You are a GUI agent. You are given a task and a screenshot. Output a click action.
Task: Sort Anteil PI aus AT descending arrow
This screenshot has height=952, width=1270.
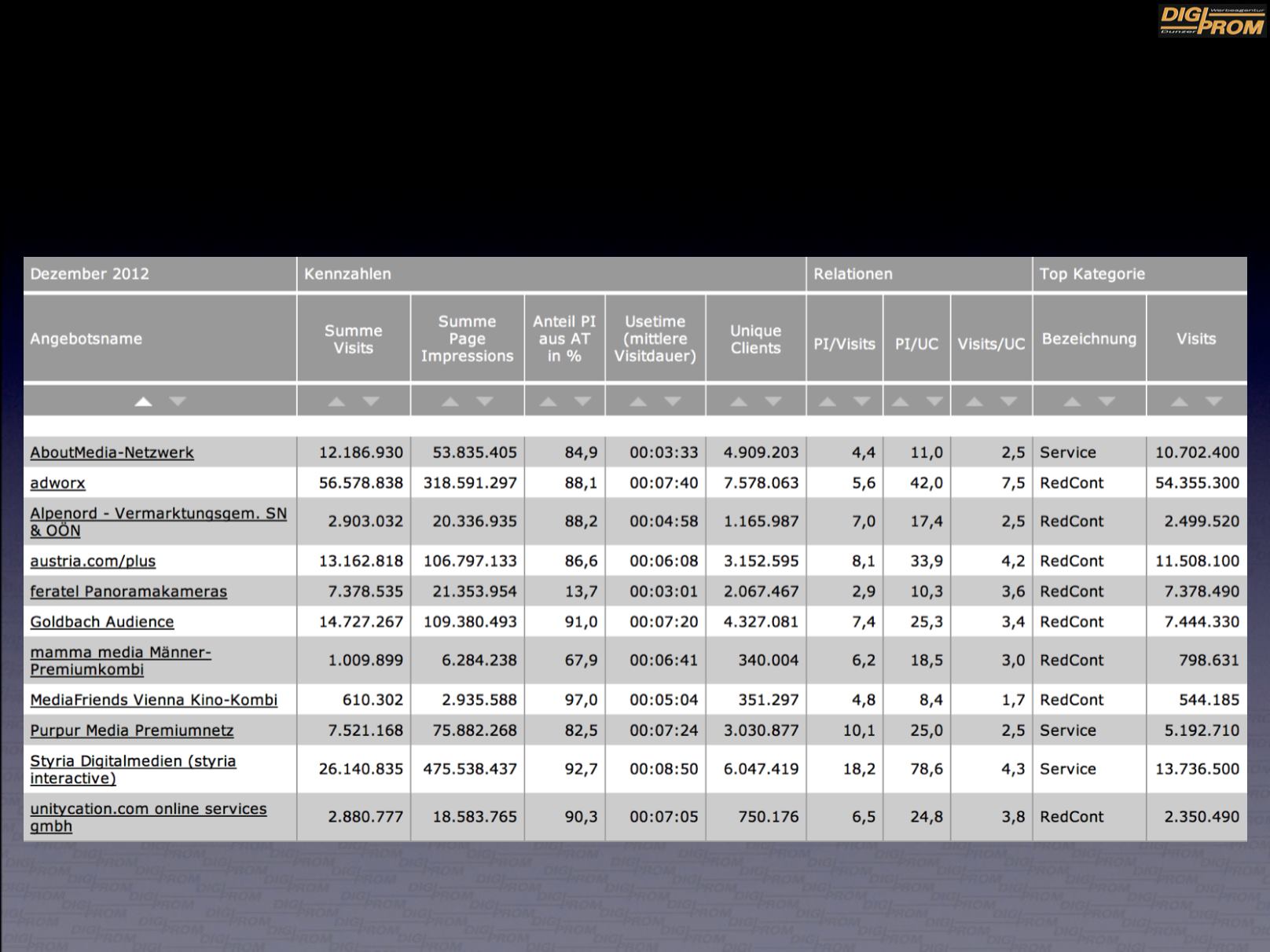pos(582,401)
